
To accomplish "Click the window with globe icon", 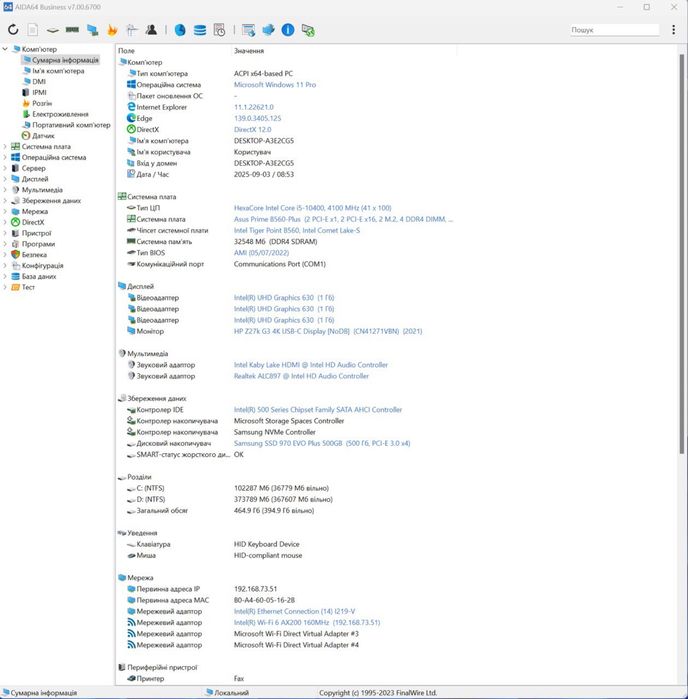I will point(248,30).
